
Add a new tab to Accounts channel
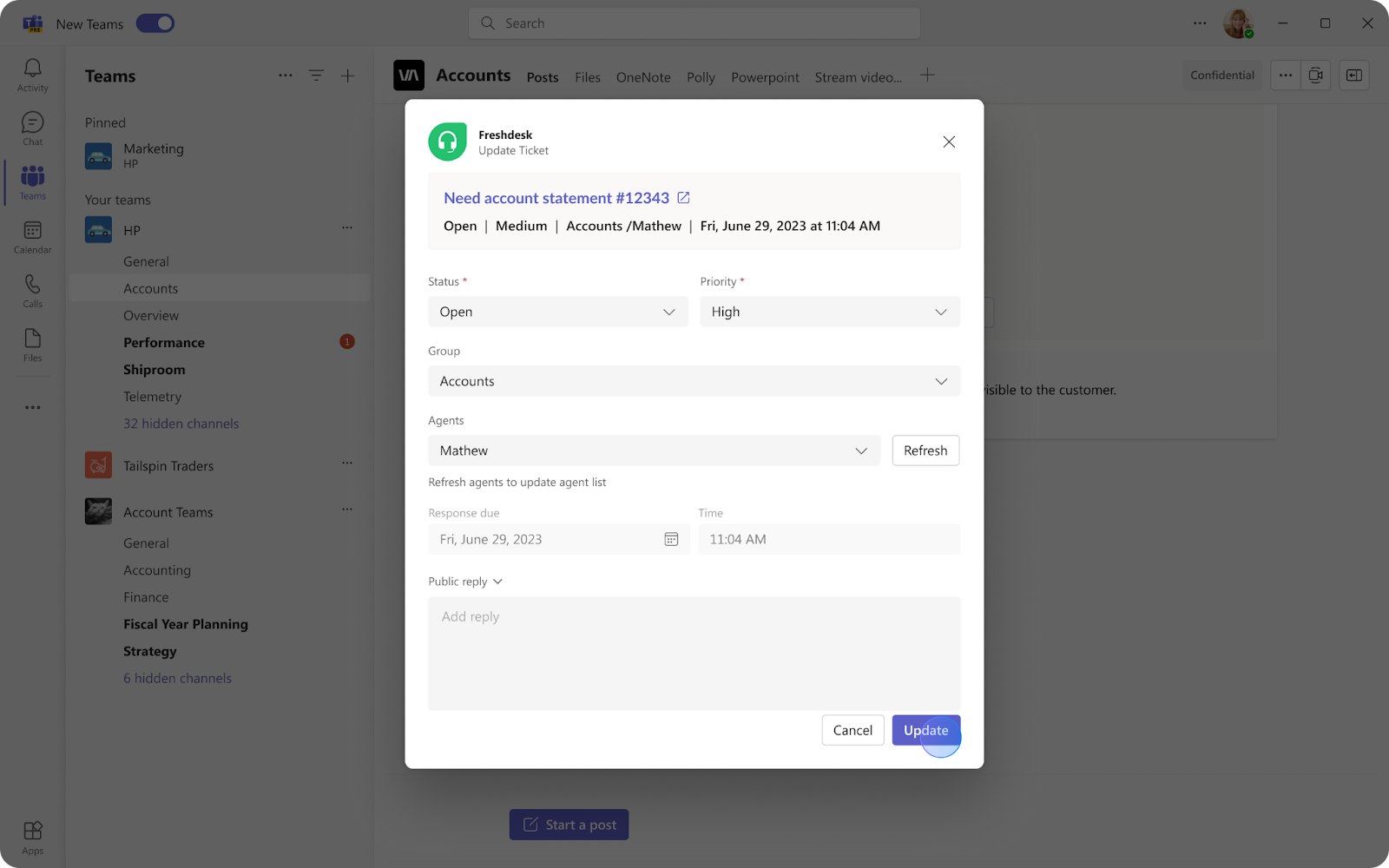pyautogui.click(x=927, y=76)
